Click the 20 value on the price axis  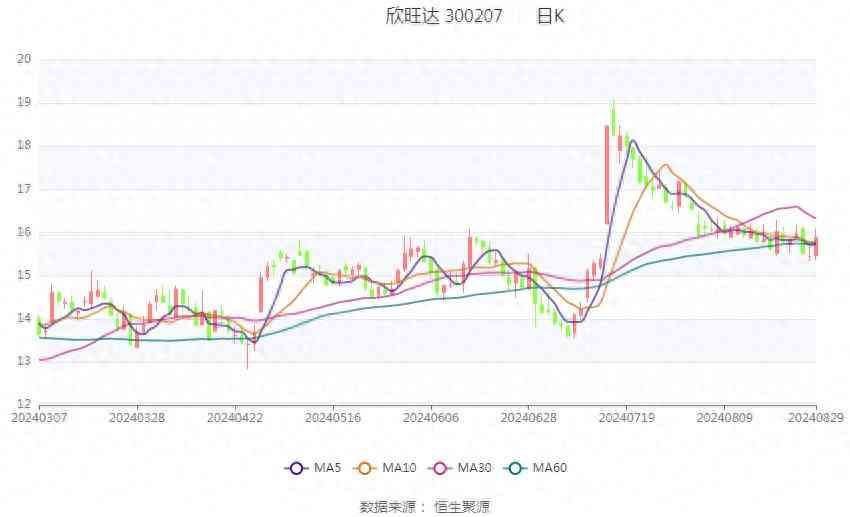pos(24,59)
